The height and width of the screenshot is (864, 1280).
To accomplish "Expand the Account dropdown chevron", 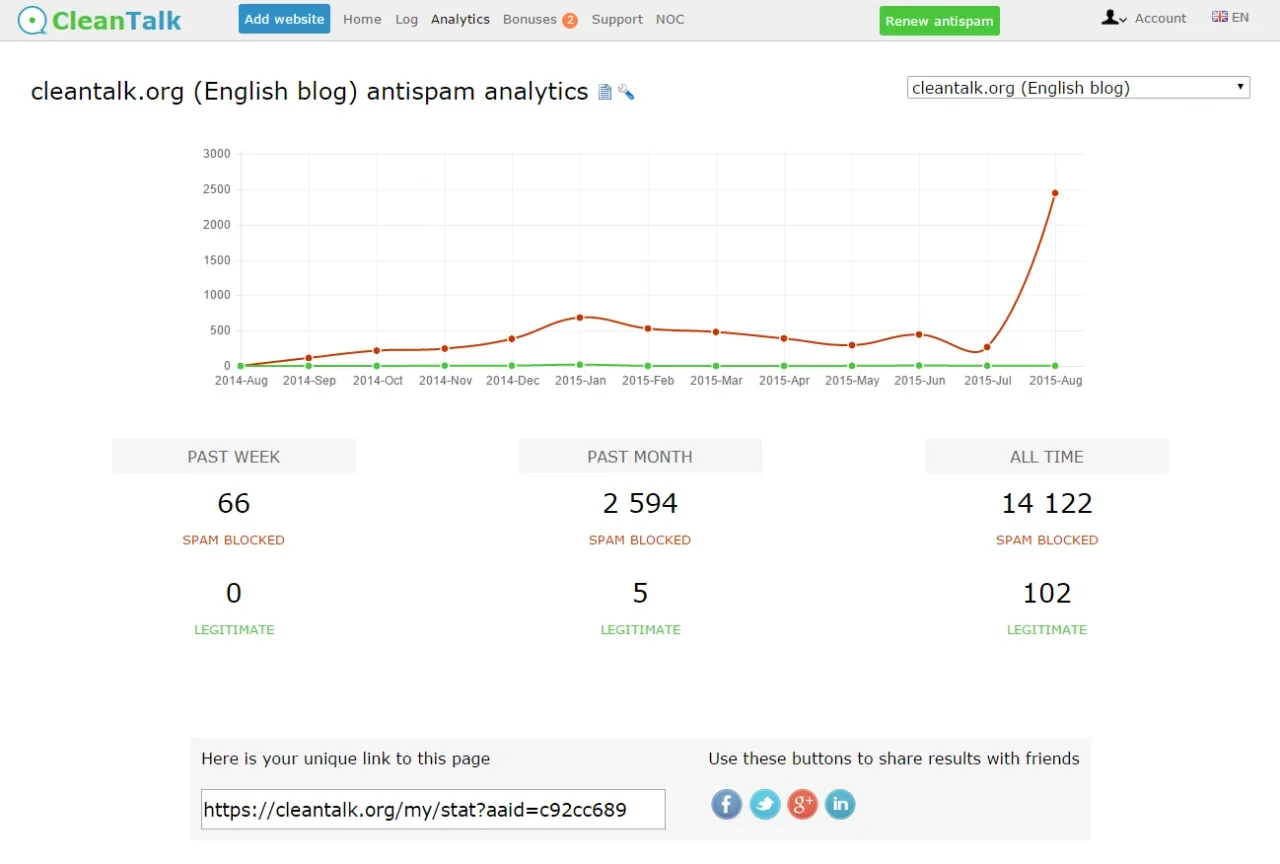I will coord(1125,21).
